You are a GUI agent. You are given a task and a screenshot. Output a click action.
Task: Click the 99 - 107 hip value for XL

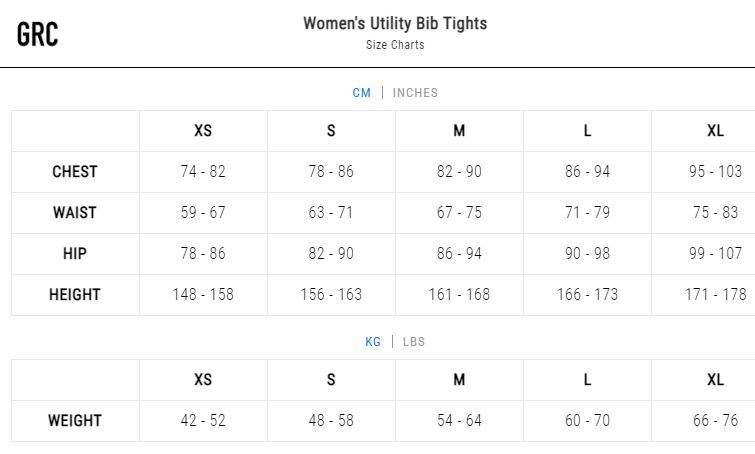tap(716, 253)
